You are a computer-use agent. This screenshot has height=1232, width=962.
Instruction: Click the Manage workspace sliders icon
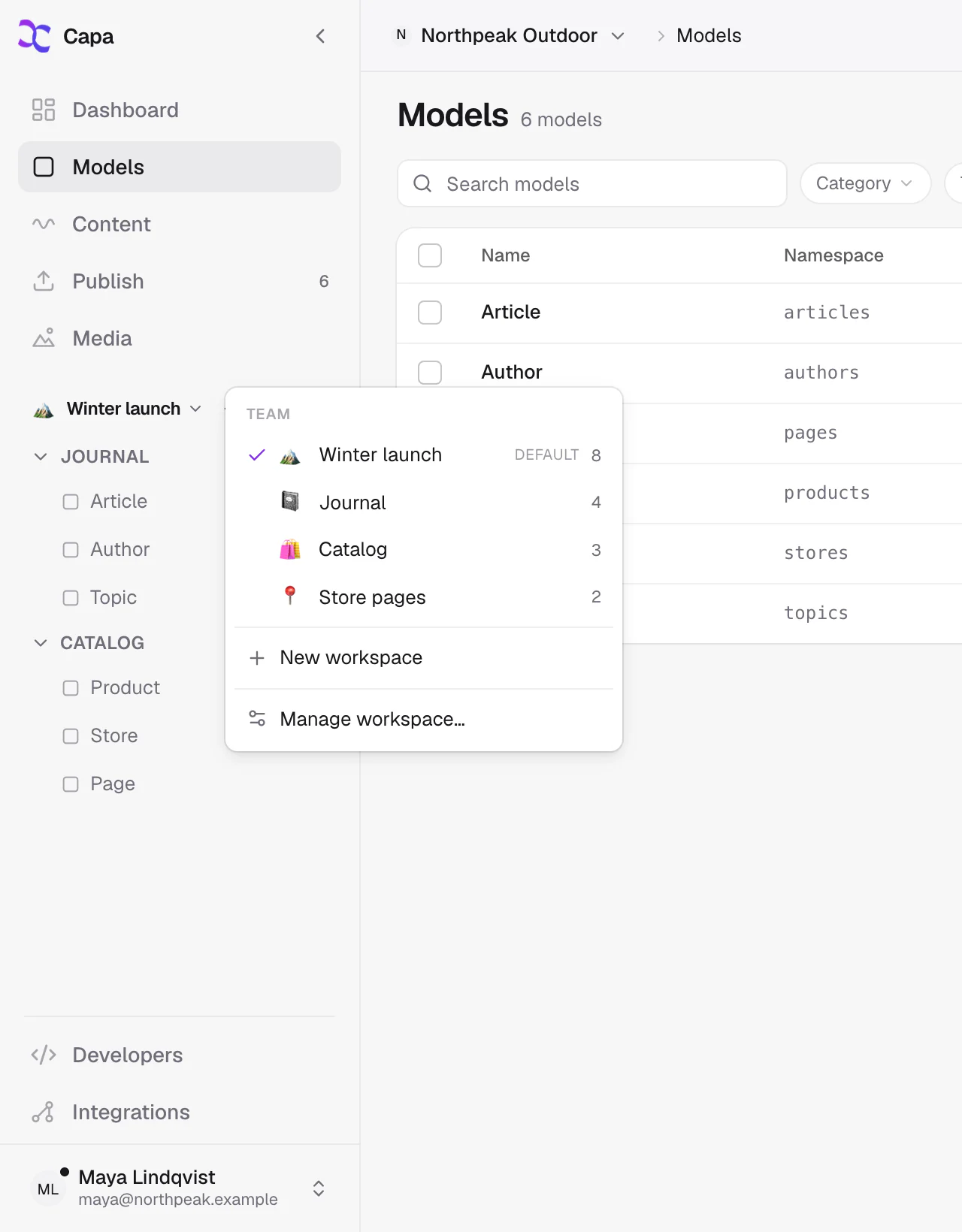point(257,719)
